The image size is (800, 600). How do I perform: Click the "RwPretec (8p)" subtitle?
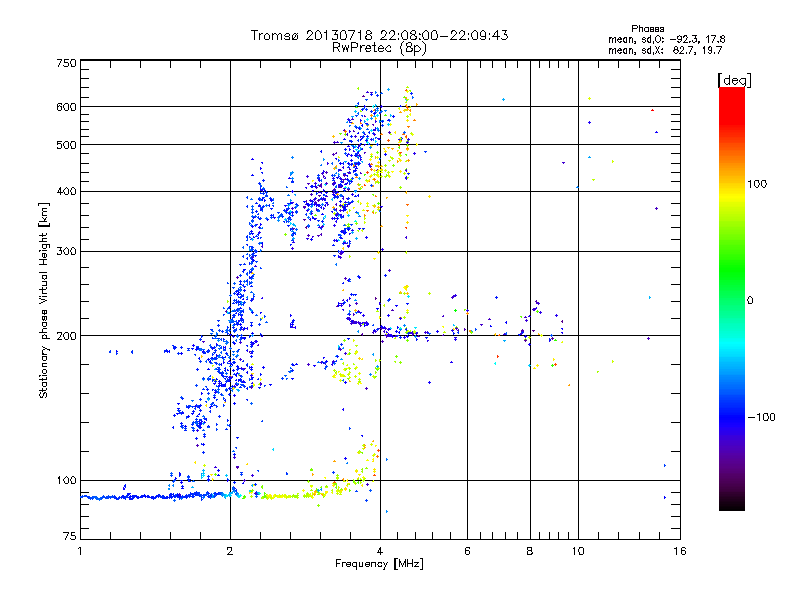[x=379, y=48]
